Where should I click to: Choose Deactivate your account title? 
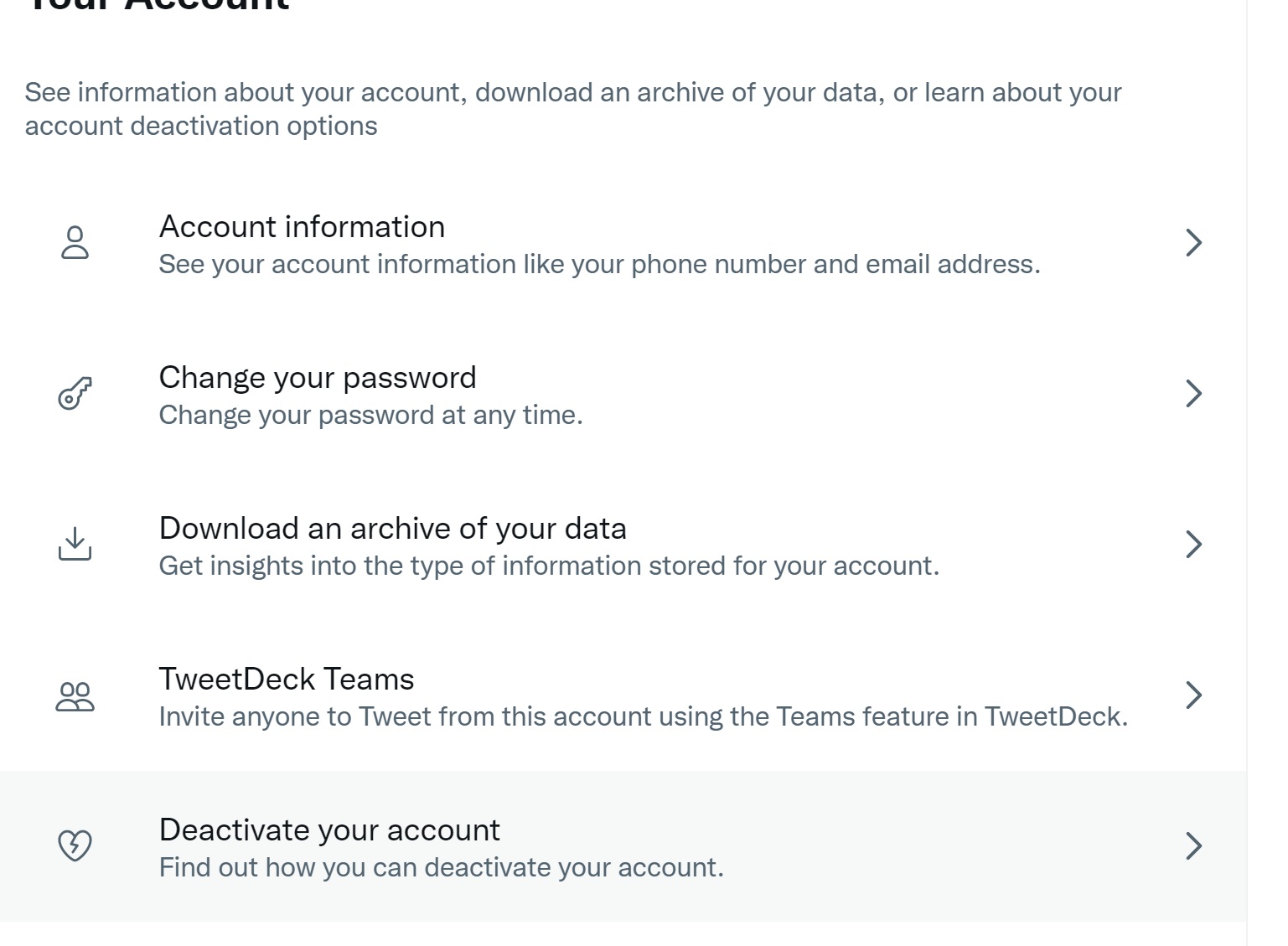(x=329, y=830)
